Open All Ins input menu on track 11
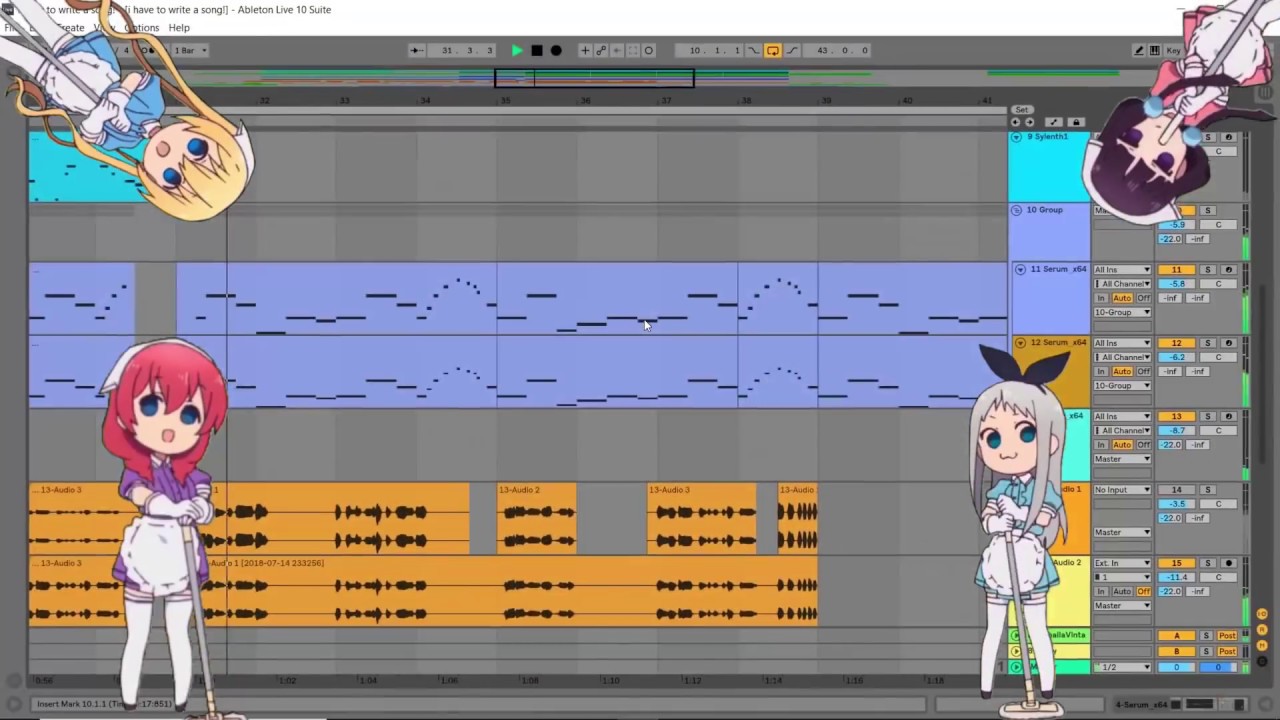 click(1122, 270)
